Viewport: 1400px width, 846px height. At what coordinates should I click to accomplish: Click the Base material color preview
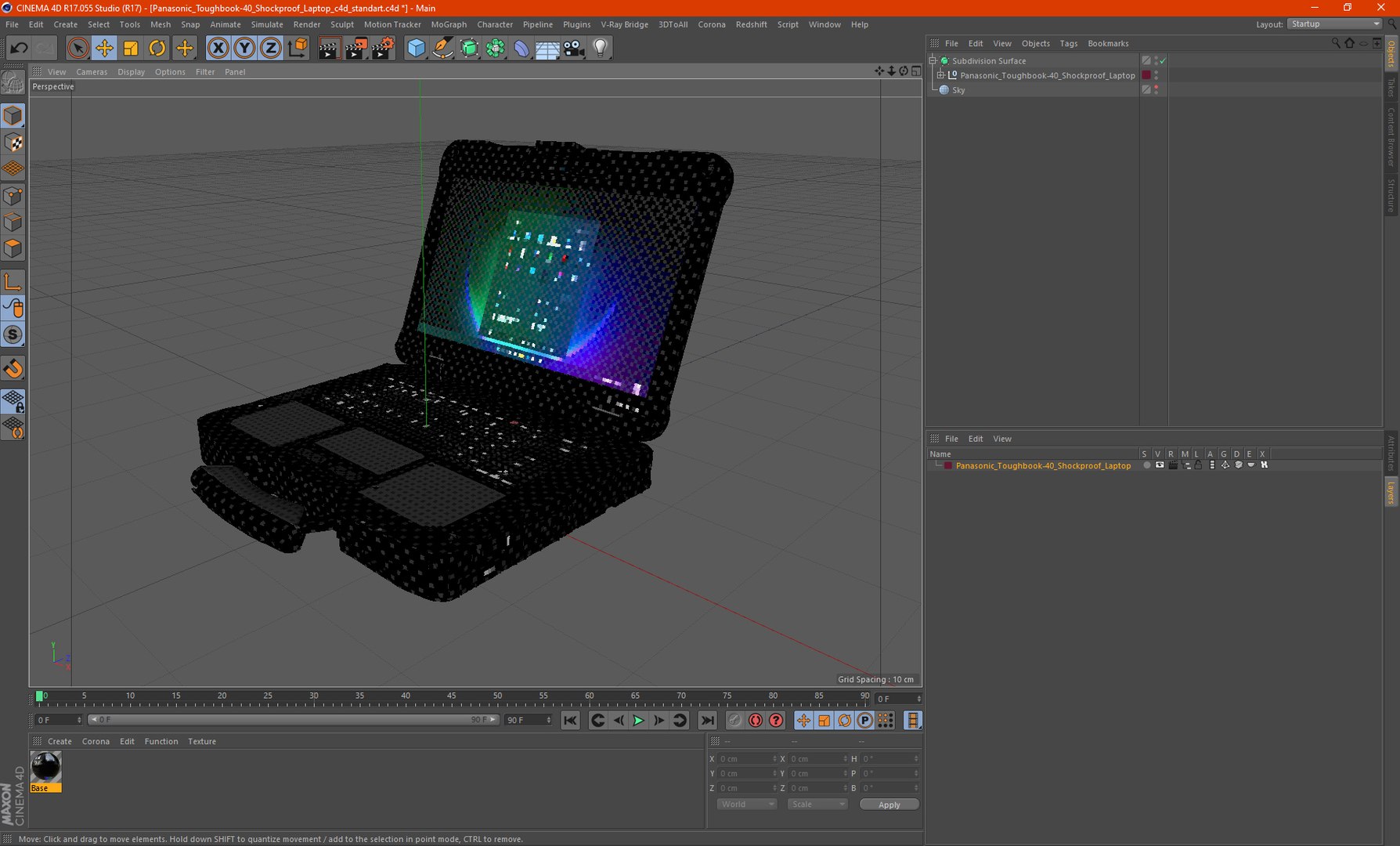tap(45, 767)
